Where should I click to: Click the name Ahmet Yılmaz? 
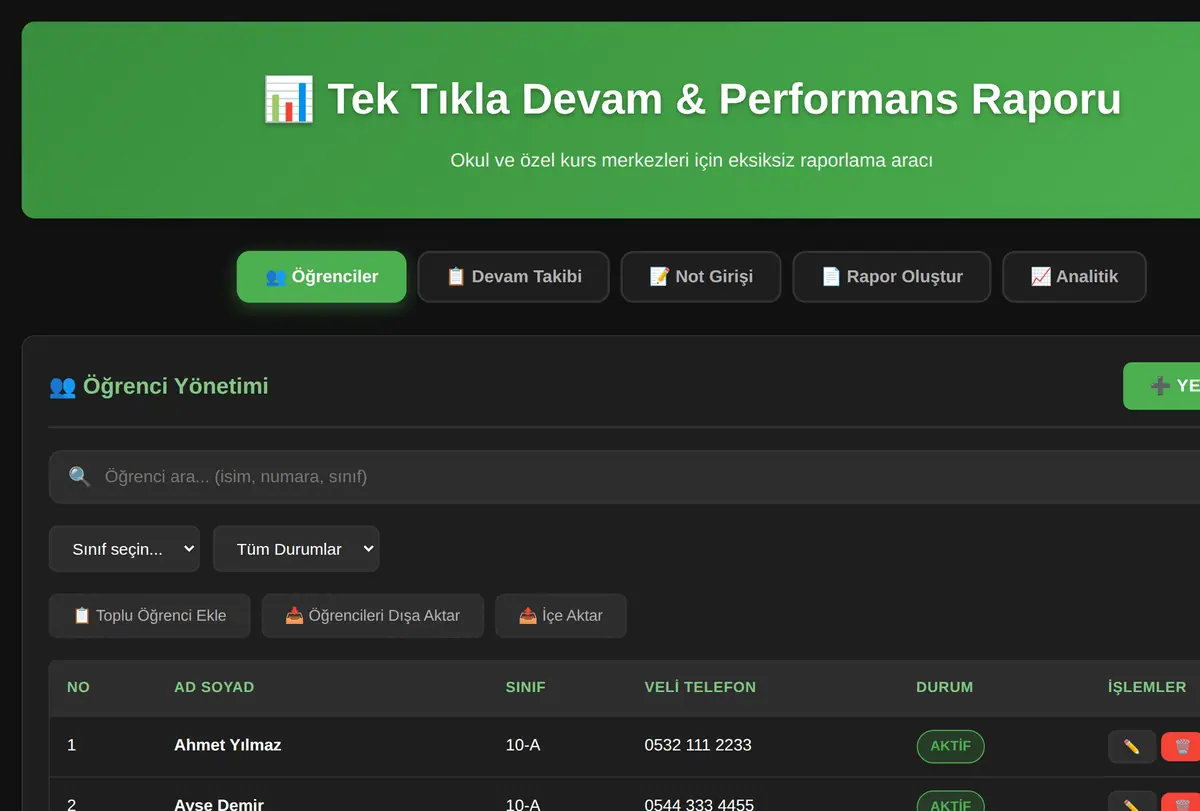[228, 745]
